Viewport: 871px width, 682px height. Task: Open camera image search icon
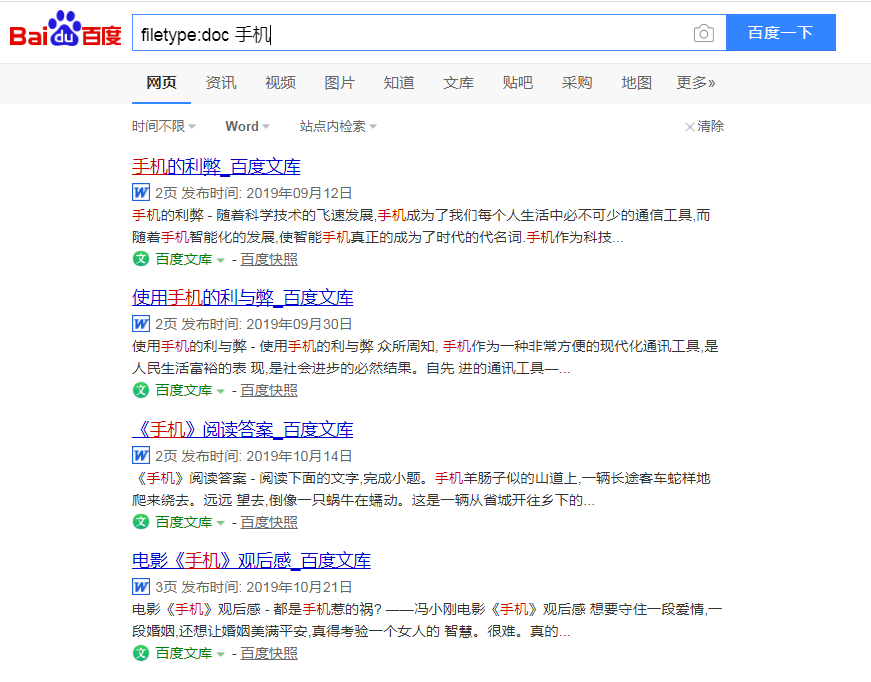point(703,33)
